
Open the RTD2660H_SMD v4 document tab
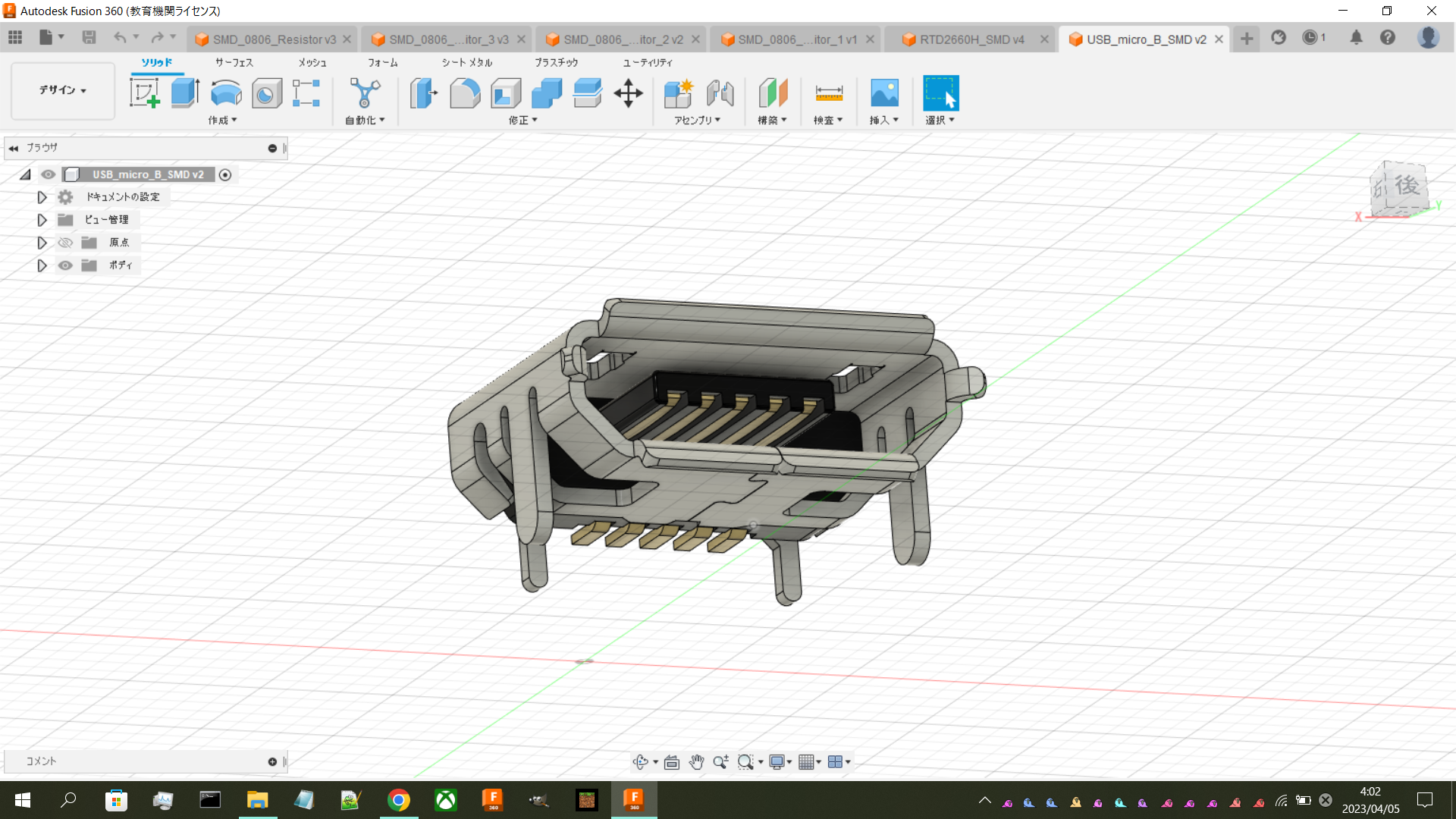pos(971,39)
